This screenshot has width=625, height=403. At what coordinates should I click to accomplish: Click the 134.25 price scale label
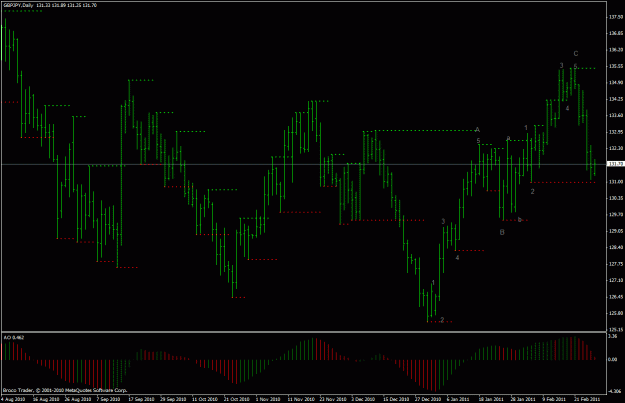click(615, 99)
